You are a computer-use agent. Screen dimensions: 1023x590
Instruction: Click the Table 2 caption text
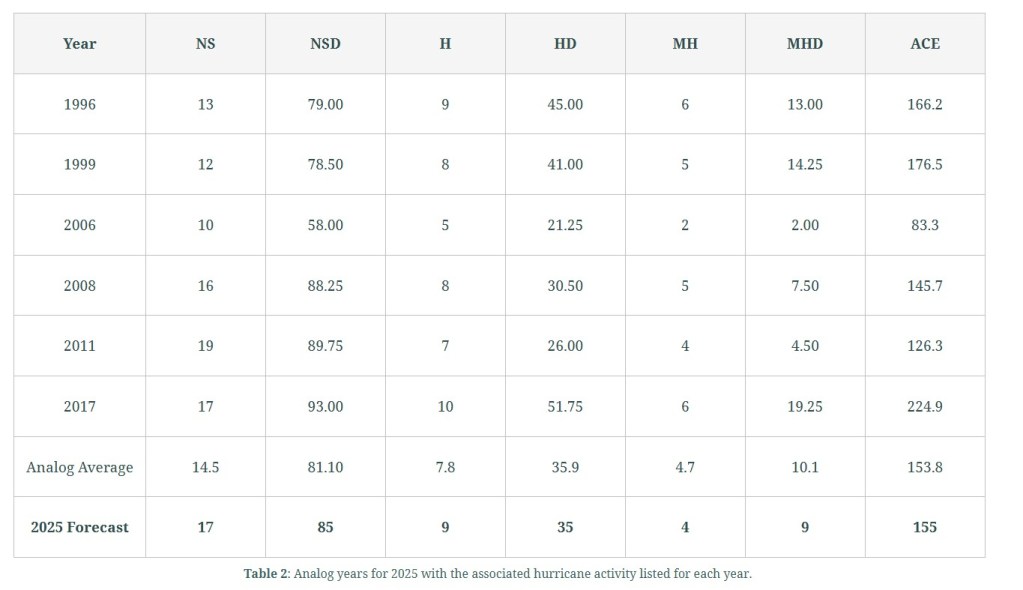tap(497, 574)
